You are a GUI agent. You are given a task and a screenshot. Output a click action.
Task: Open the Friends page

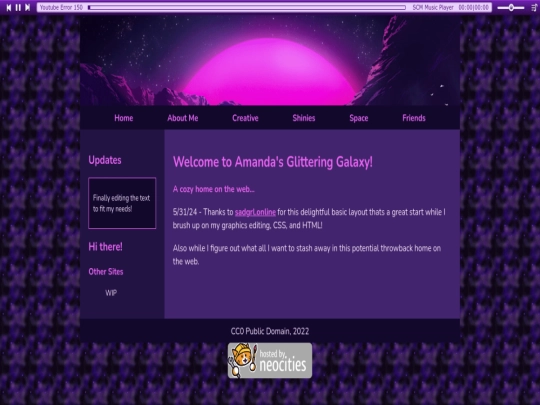coord(414,118)
